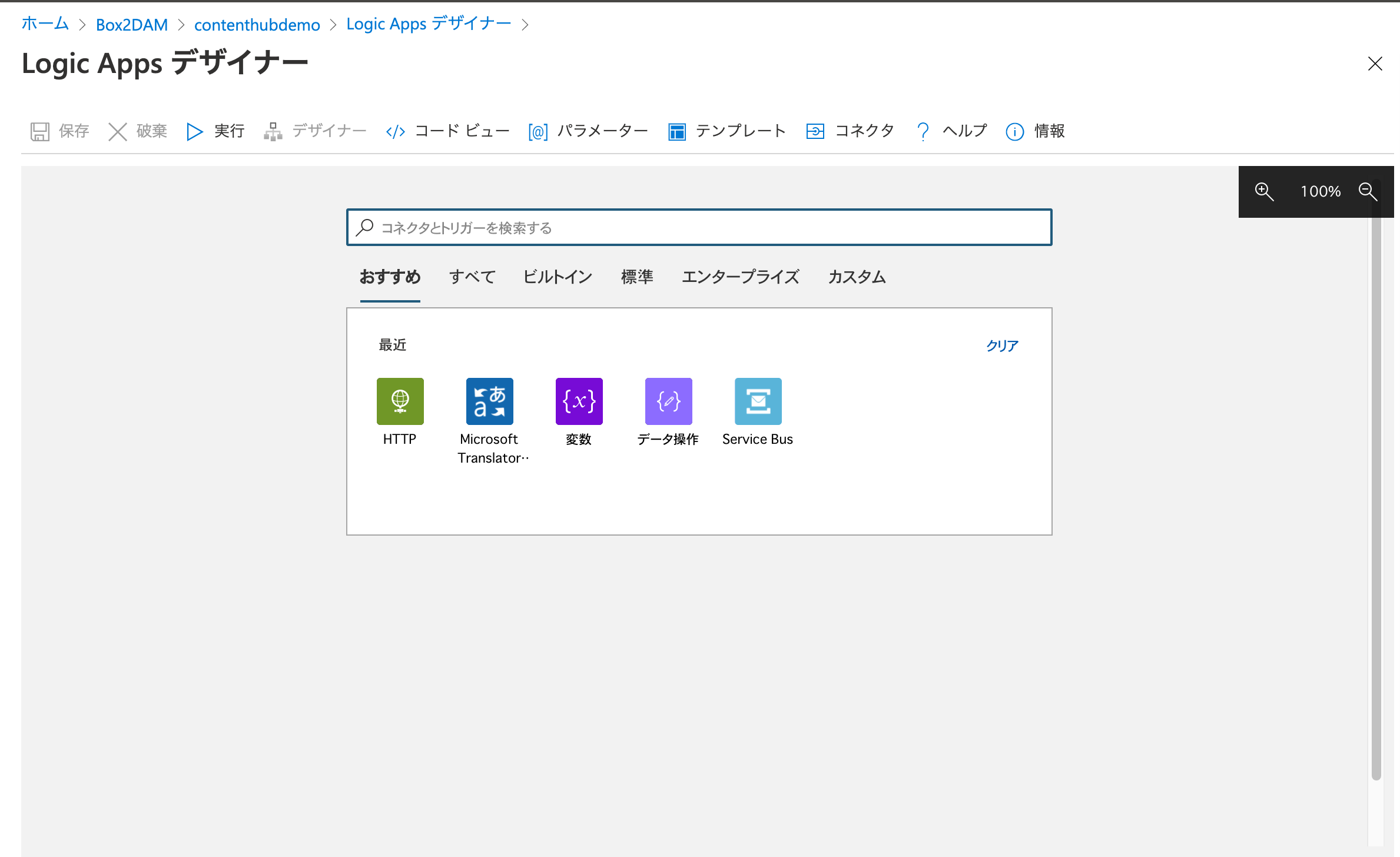The height and width of the screenshot is (857, 1400).
Task: Click the search magnifier icon in the search box
Action: [365, 227]
